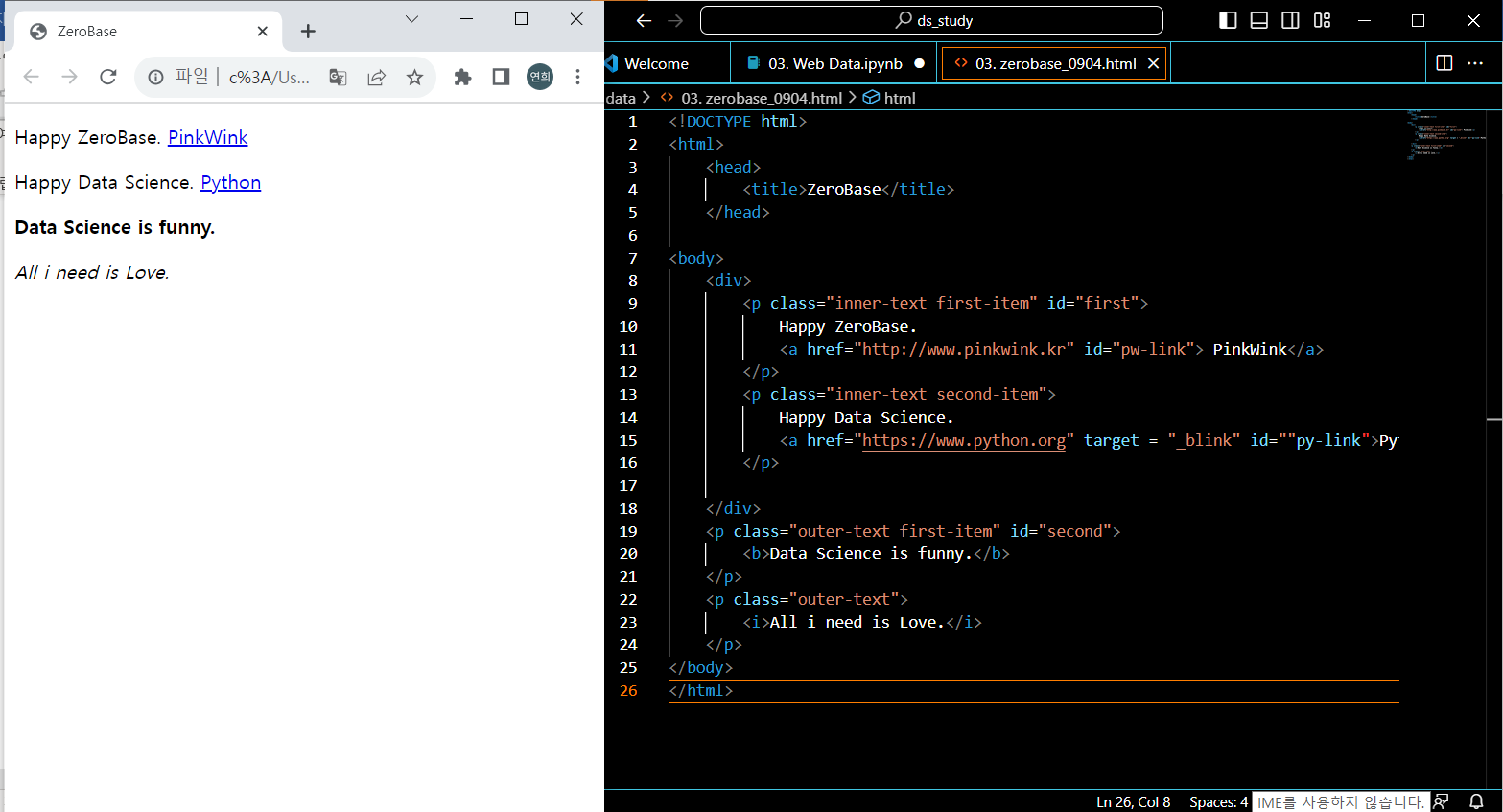Viewport: 1503px width, 812px height.
Task: Open the Chrome profile avatar
Action: [540, 77]
